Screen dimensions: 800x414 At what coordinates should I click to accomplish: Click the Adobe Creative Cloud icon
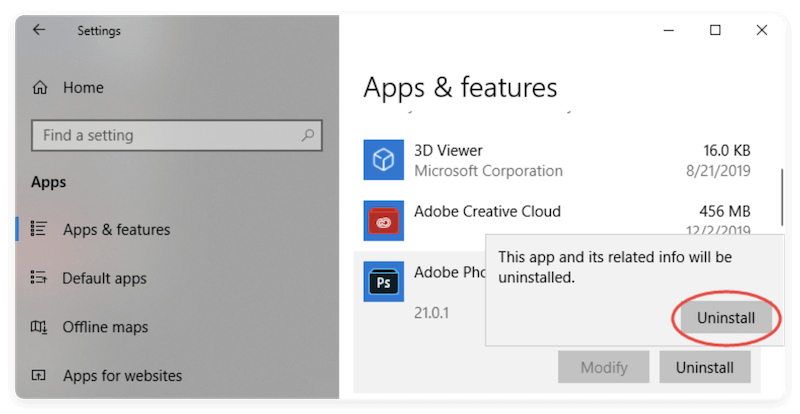click(x=384, y=221)
